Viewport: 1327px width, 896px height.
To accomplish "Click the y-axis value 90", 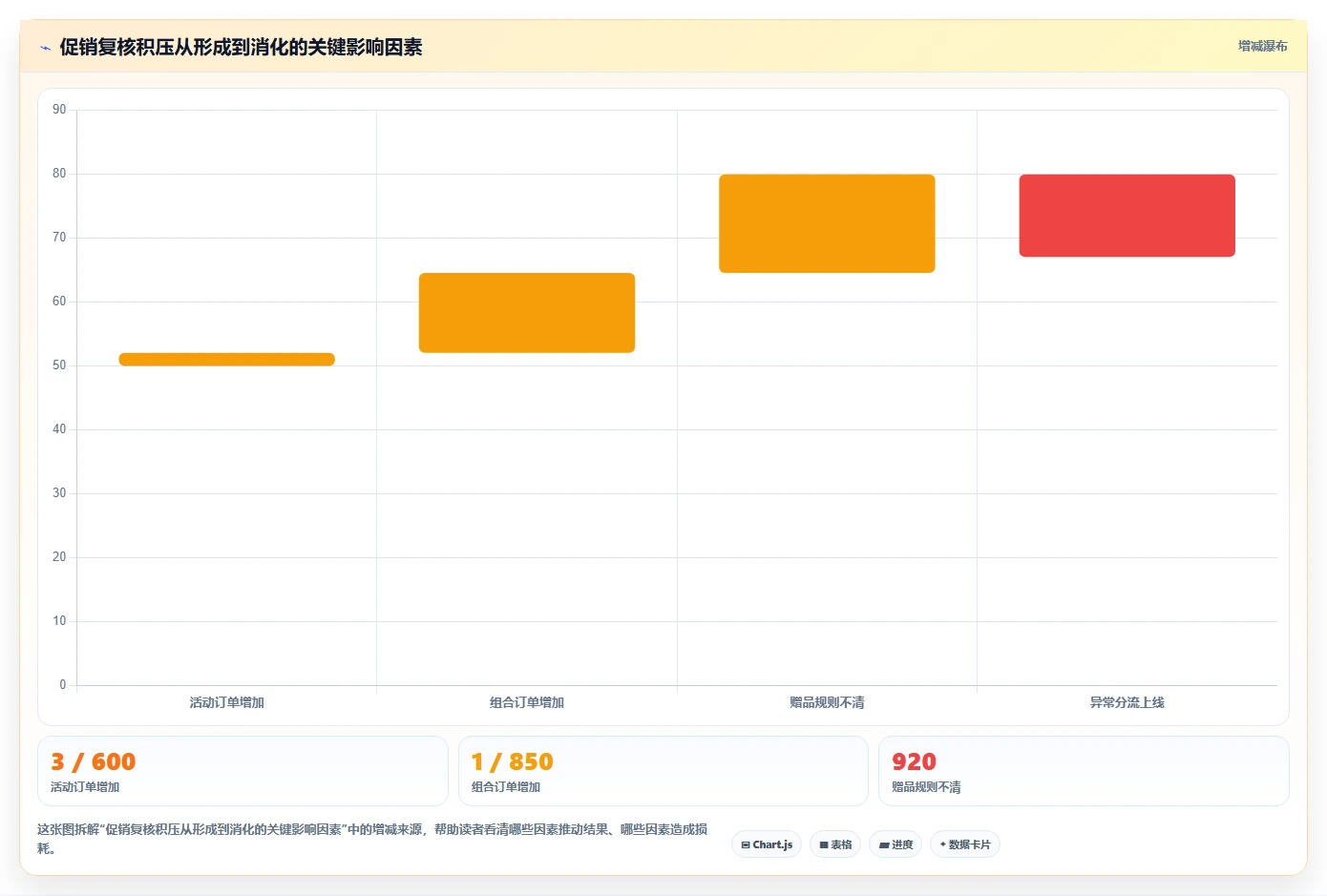I will [x=59, y=110].
